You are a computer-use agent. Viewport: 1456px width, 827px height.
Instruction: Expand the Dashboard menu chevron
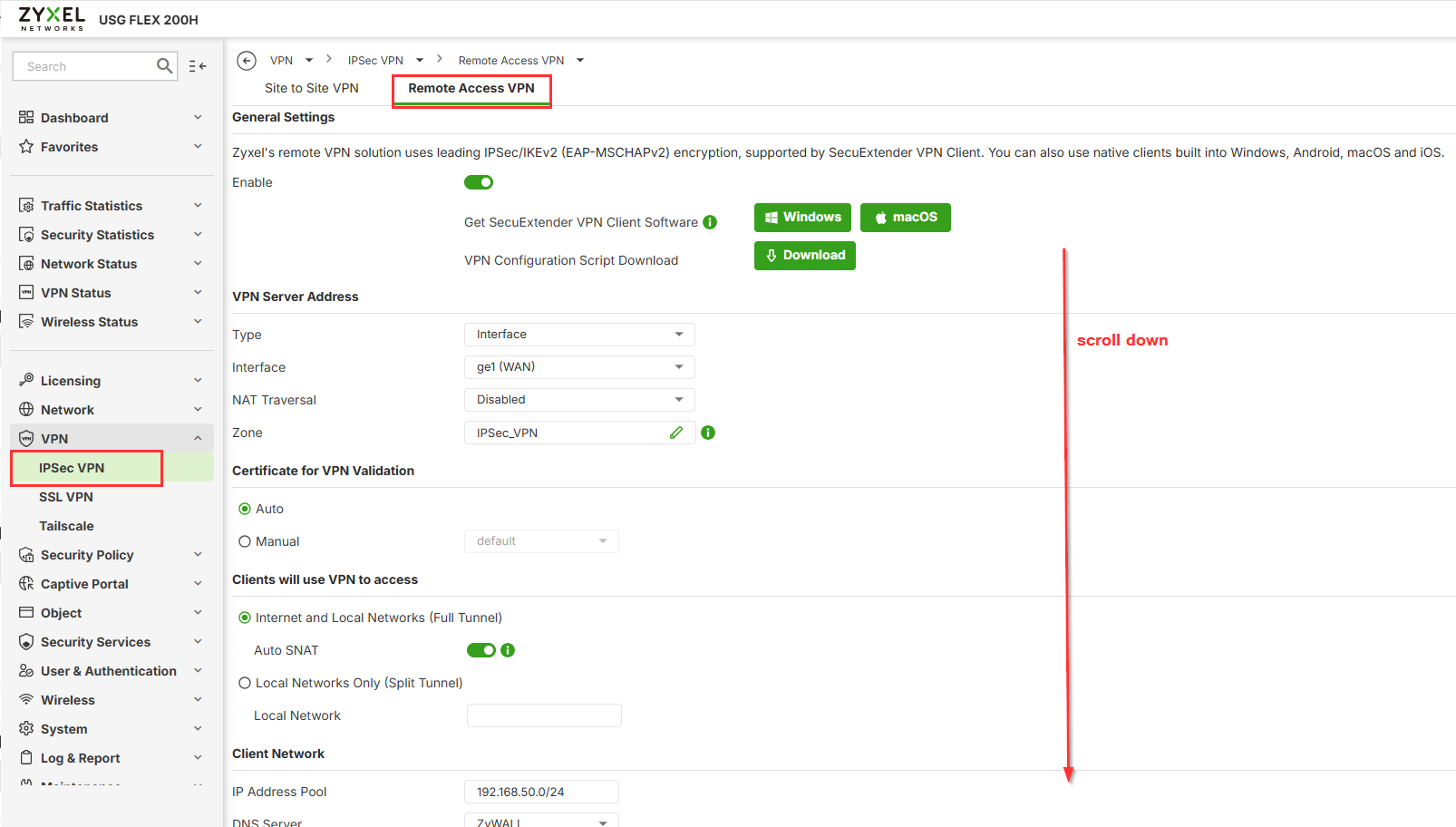click(x=198, y=118)
